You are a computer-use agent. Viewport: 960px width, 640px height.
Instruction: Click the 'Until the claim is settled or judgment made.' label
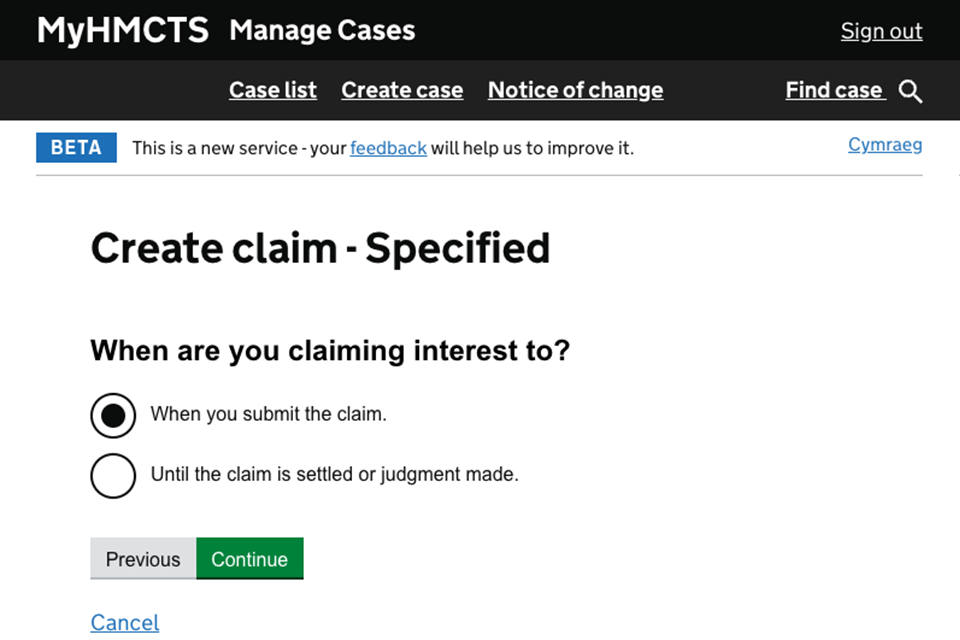(334, 474)
